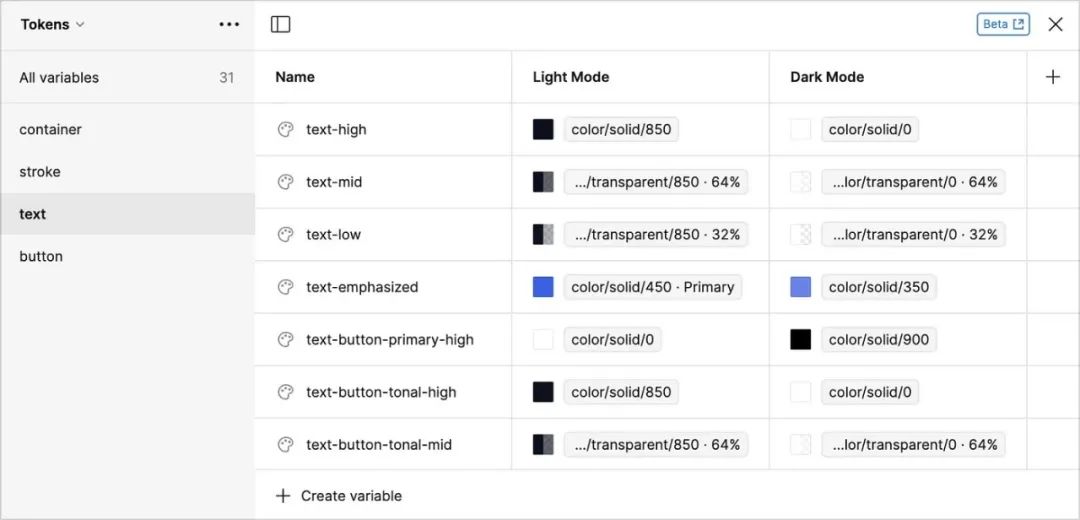Select the container group in sidebar
The image size is (1080, 520).
coord(51,129)
